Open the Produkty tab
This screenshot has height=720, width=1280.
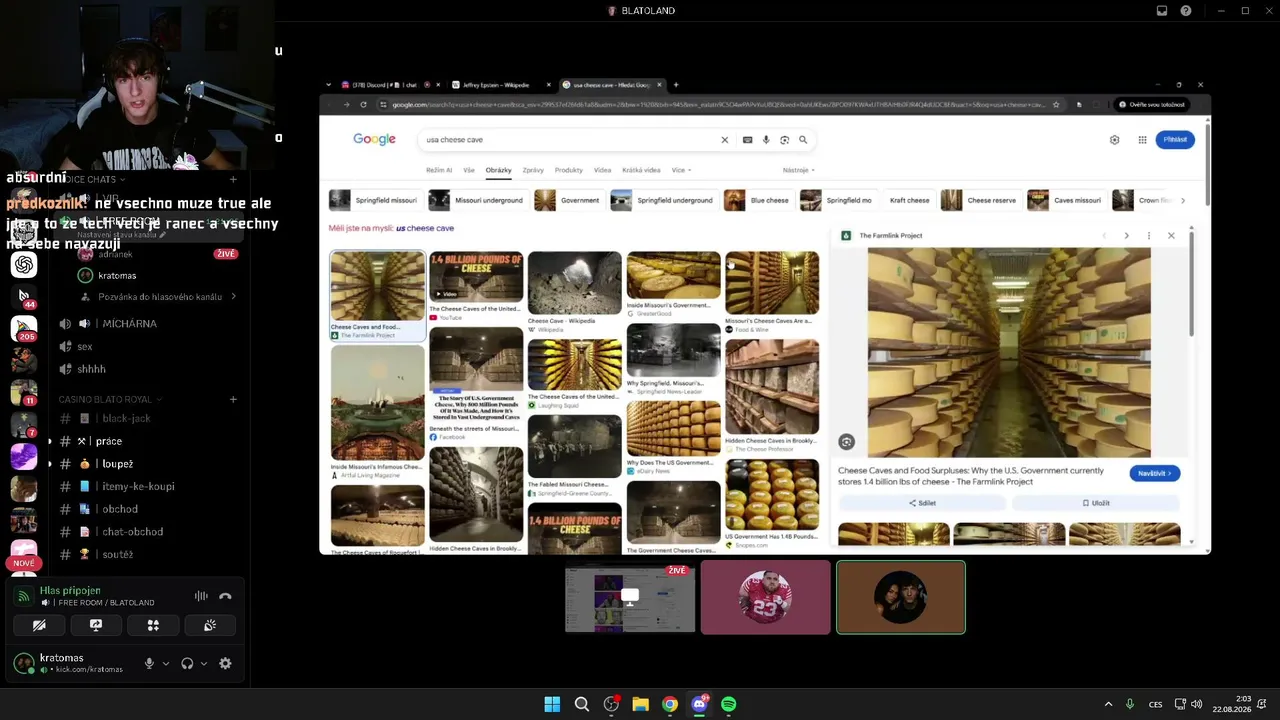(x=568, y=170)
